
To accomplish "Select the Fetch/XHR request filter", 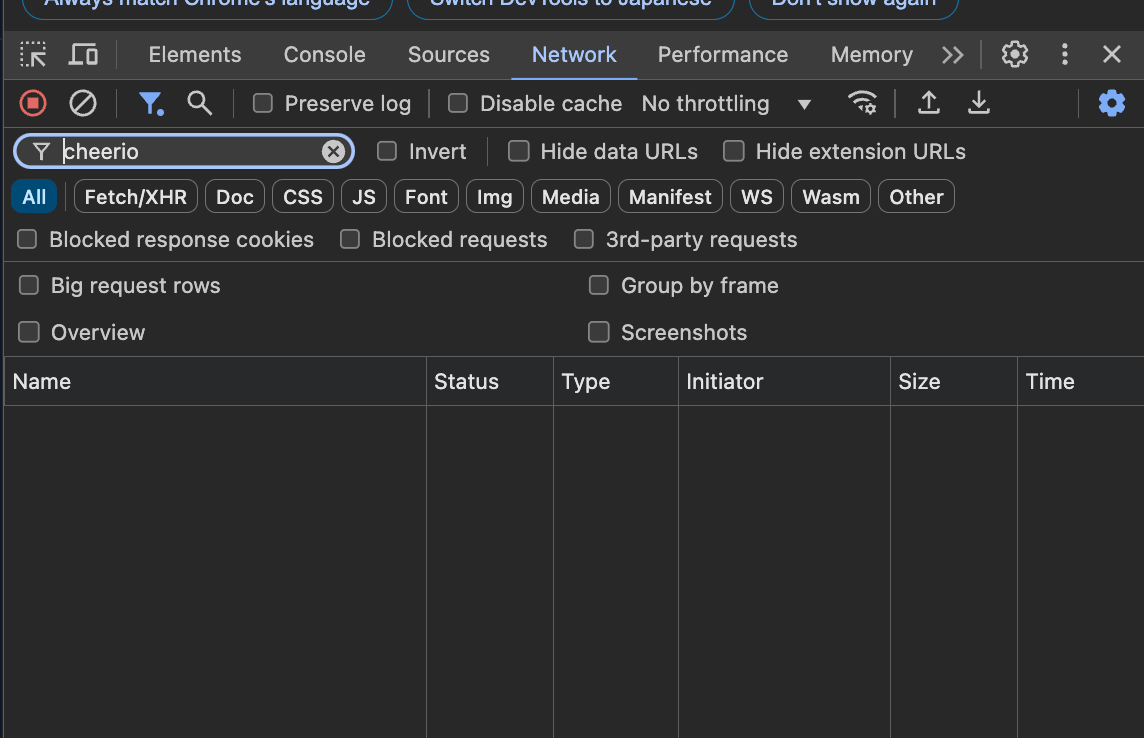I will click(x=135, y=196).
